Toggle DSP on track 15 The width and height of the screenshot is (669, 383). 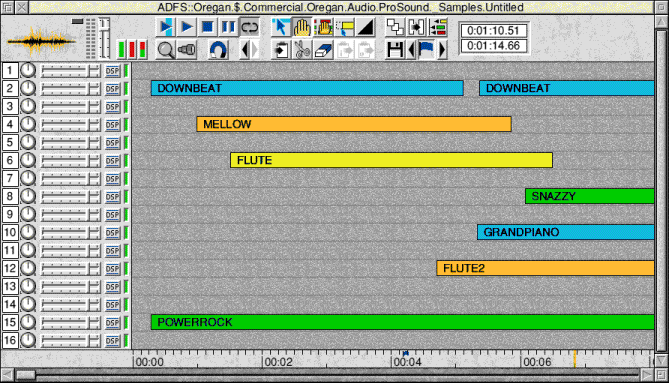[x=112, y=323]
